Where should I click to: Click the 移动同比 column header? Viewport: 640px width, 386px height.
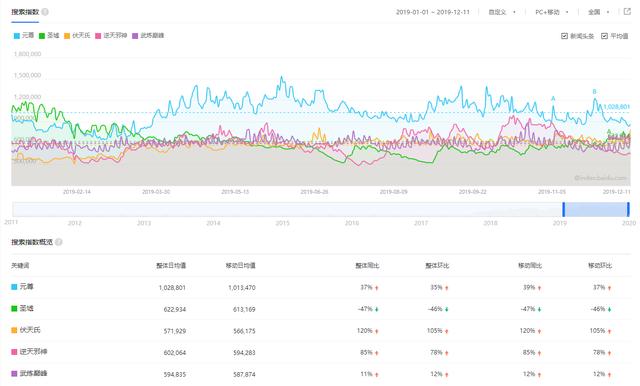pyautogui.click(x=530, y=266)
